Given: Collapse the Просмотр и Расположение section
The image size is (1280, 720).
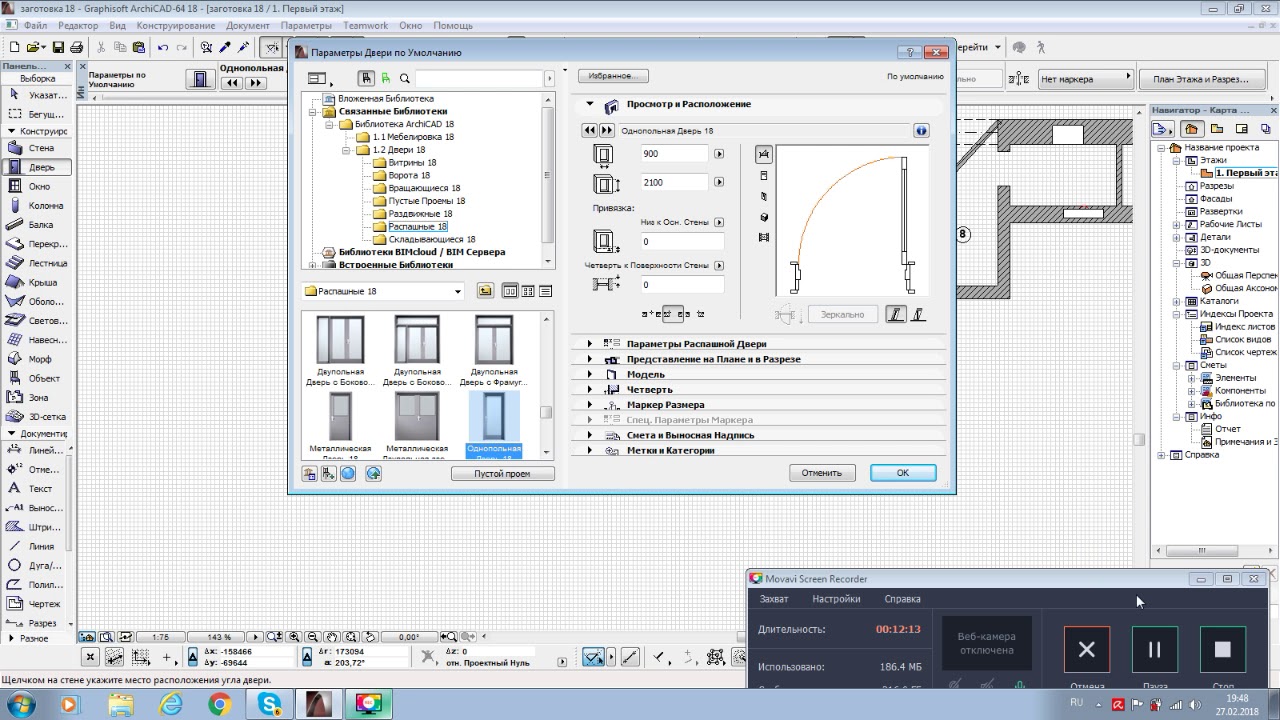Looking at the screenshot, I should pos(589,104).
